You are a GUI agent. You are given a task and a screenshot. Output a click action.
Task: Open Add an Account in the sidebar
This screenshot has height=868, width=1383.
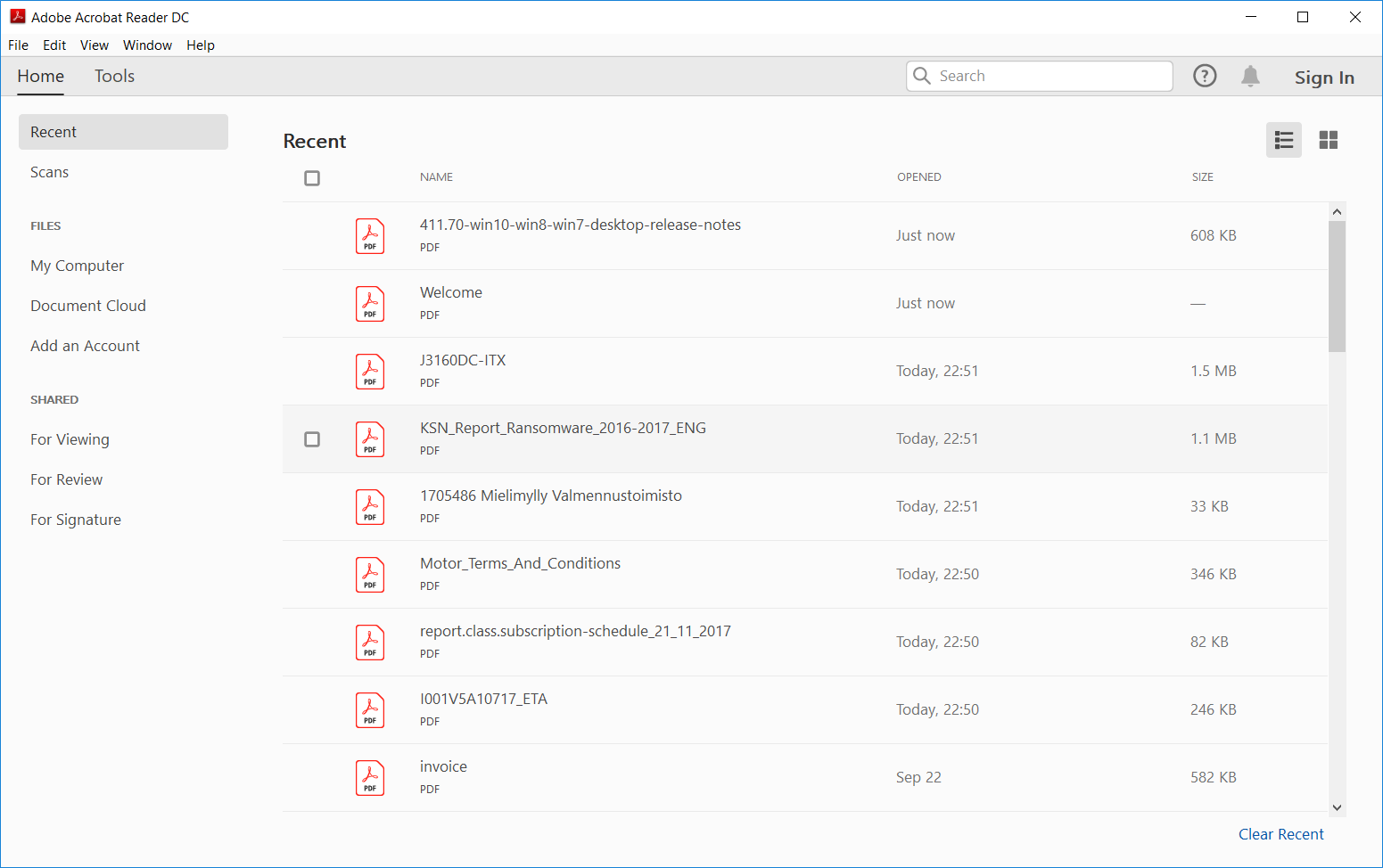click(x=85, y=346)
